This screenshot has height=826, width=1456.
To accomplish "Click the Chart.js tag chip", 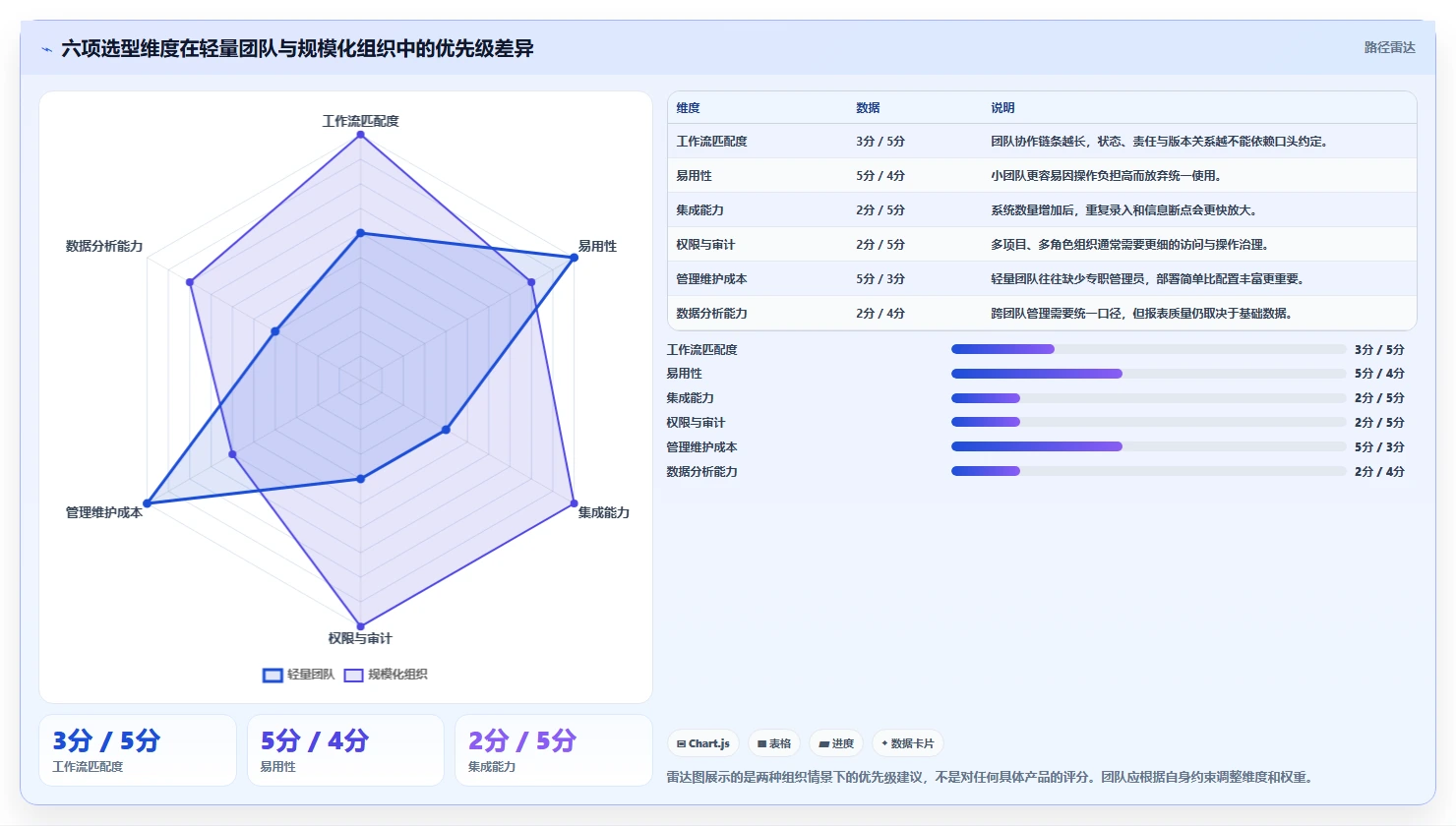I will (702, 743).
